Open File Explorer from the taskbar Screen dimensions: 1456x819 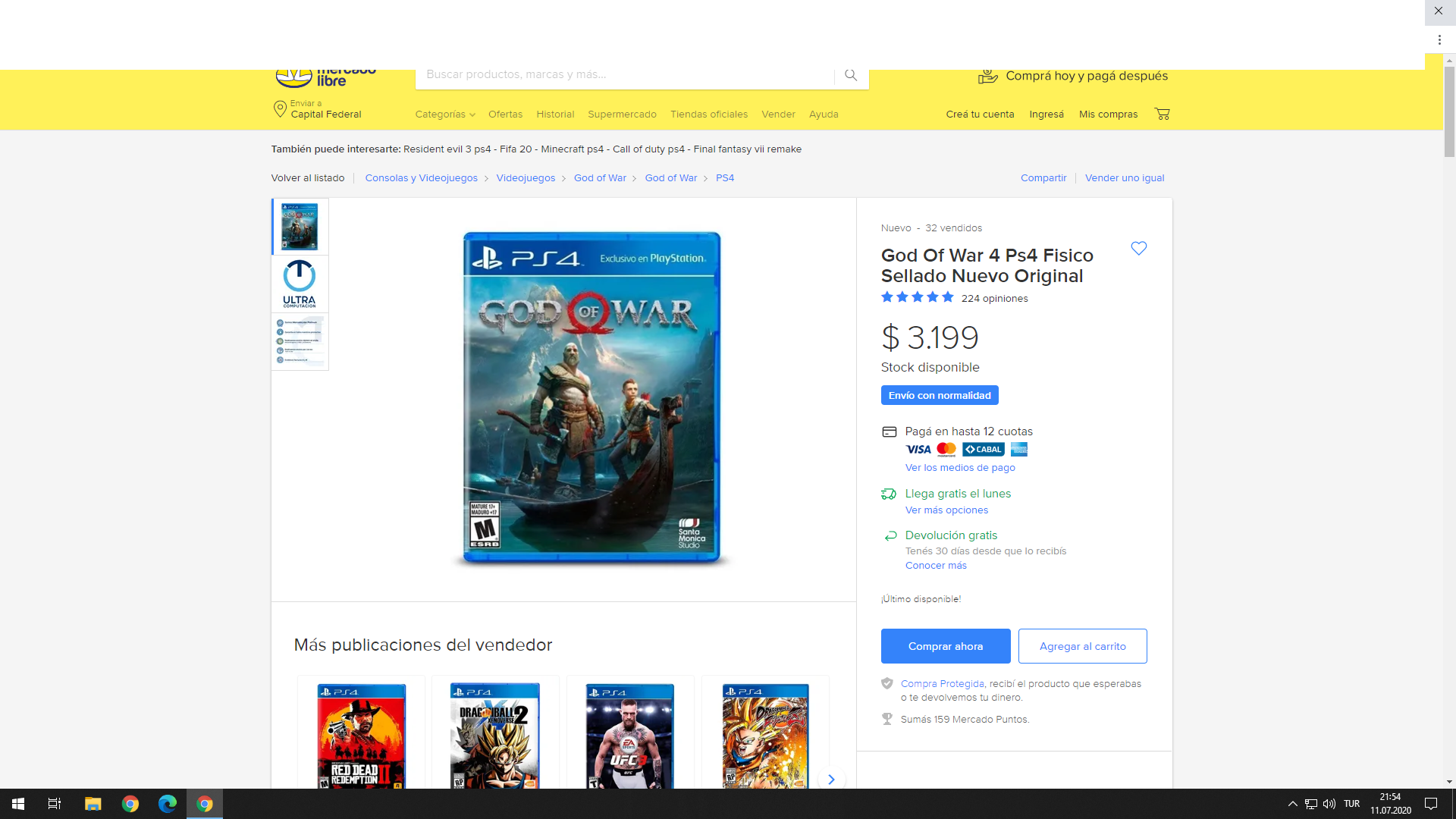pos(93,804)
